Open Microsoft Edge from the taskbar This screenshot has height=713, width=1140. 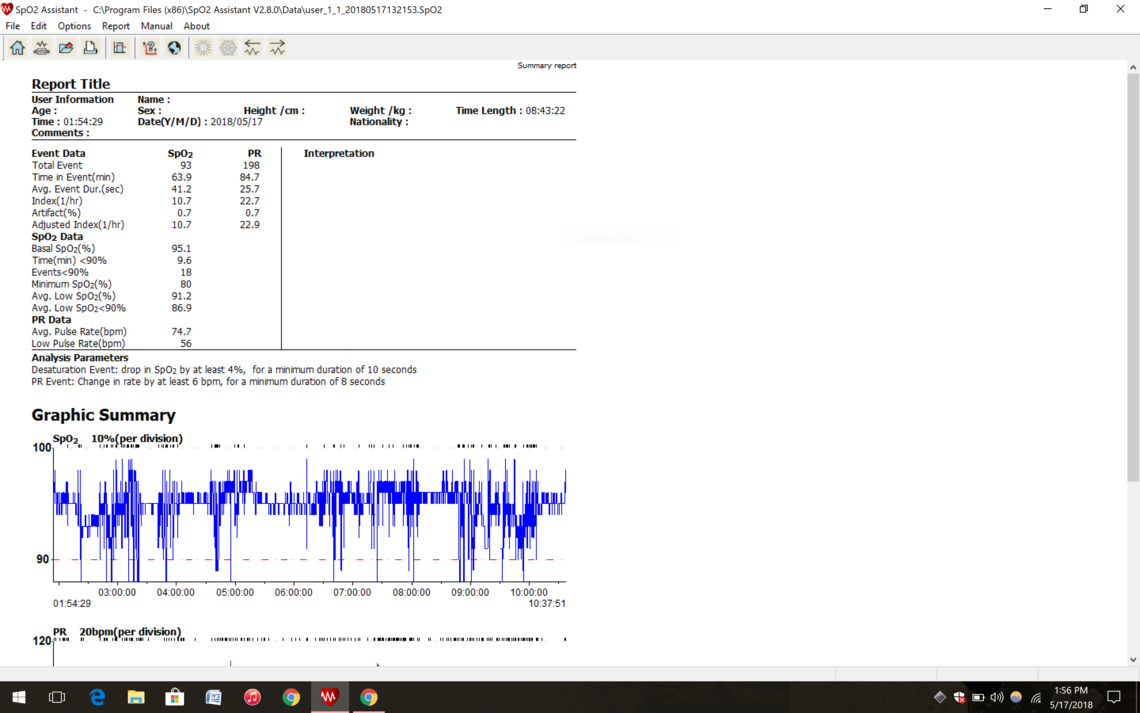[97, 697]
